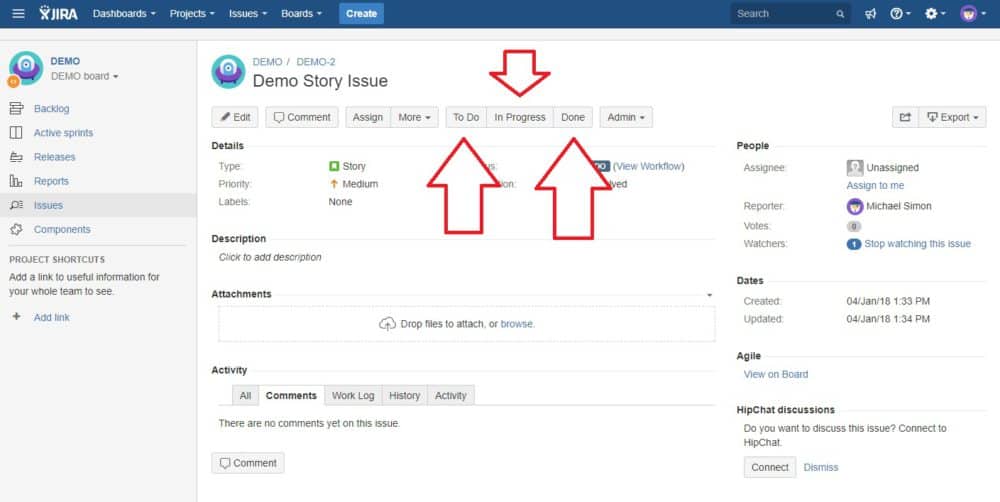This screenshot has height=502, width=1000.
Task: Open the Export dropdown
Action: point(952,117)
